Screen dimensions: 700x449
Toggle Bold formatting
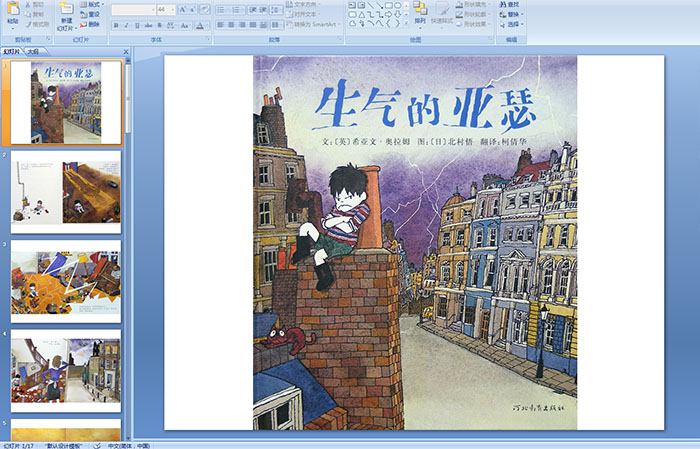tap(116, 25)
